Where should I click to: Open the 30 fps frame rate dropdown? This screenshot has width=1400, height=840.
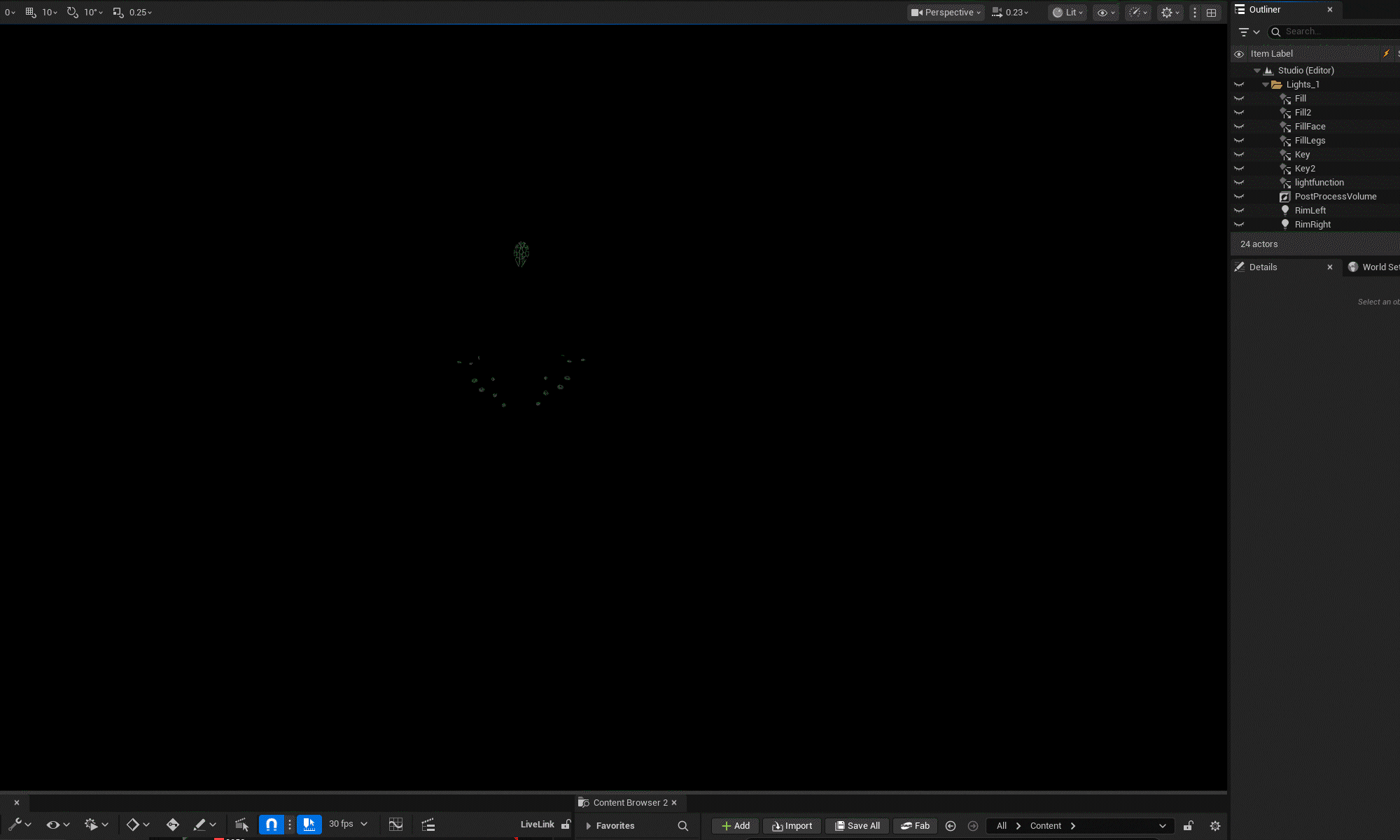[348, 824]
